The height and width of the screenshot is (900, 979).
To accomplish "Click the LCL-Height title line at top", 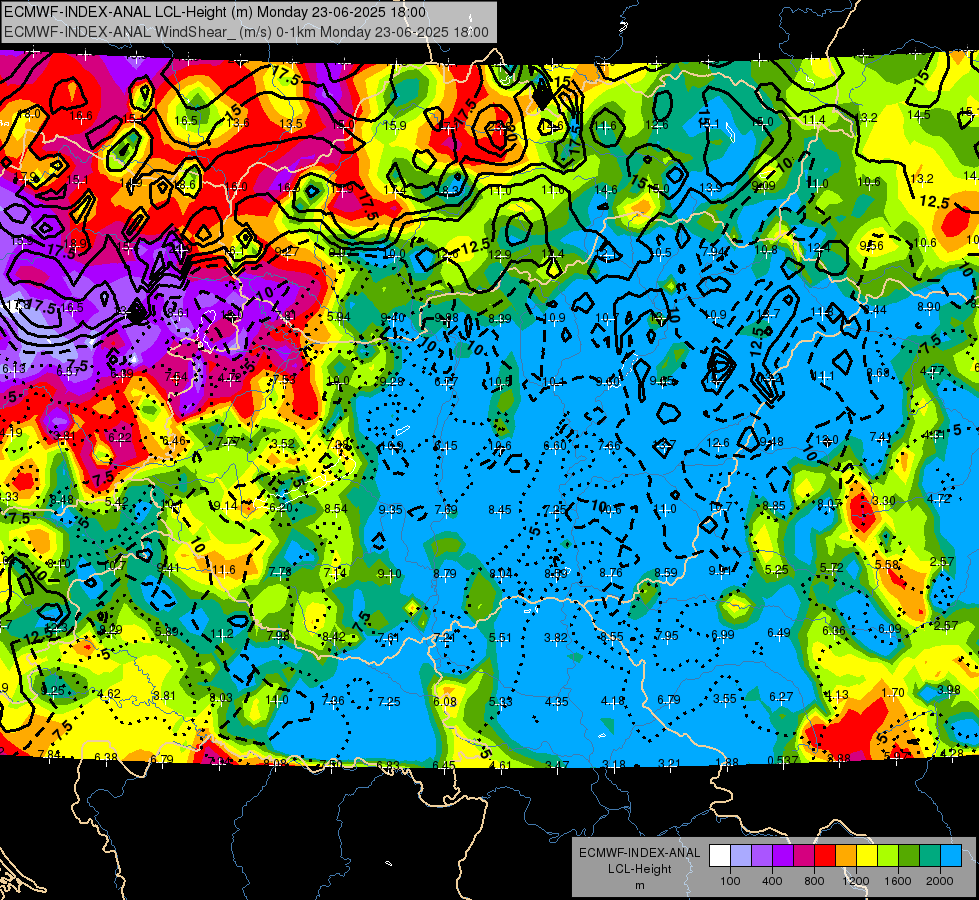I will (215, 12).
